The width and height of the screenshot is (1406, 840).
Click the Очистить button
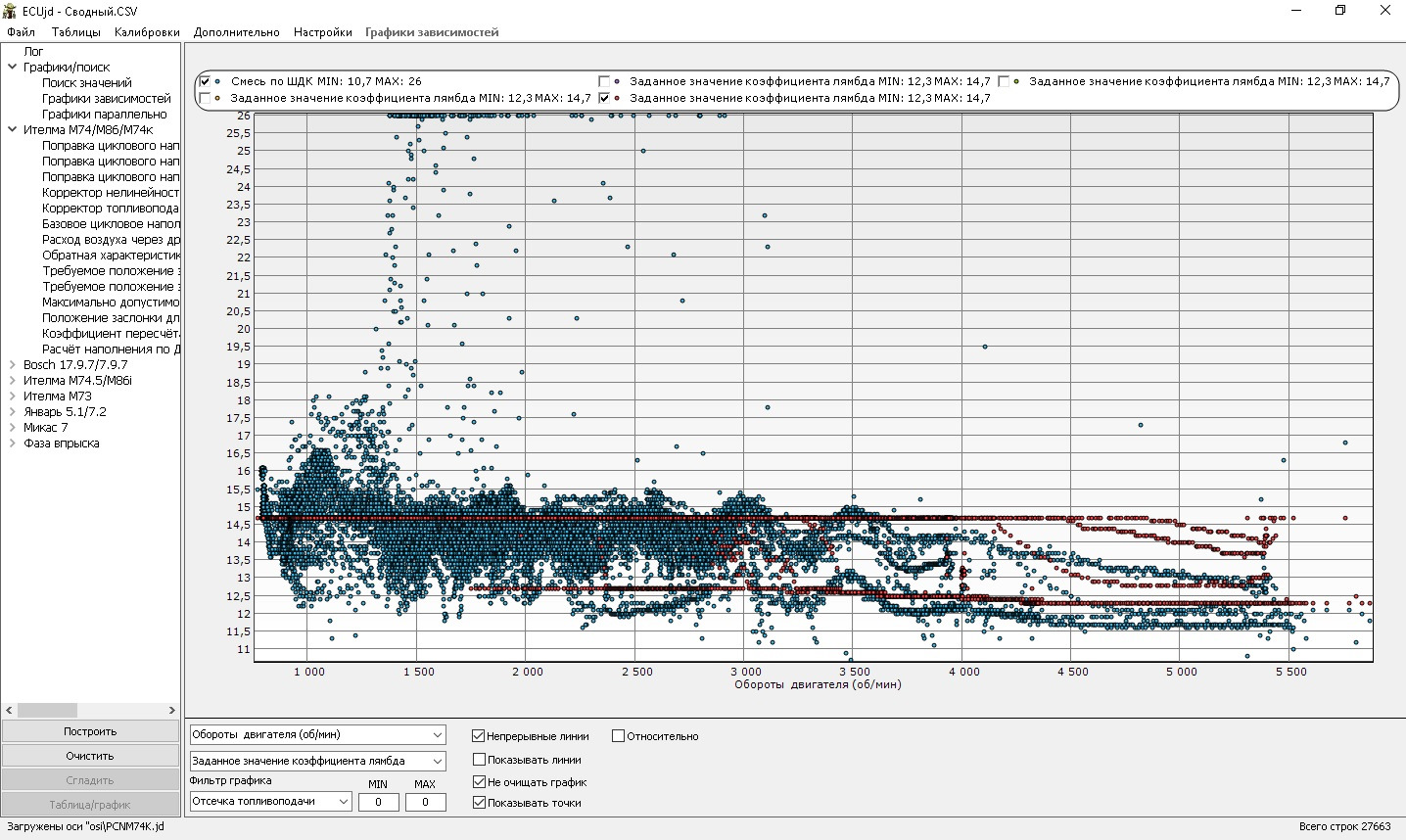(90, 756)
